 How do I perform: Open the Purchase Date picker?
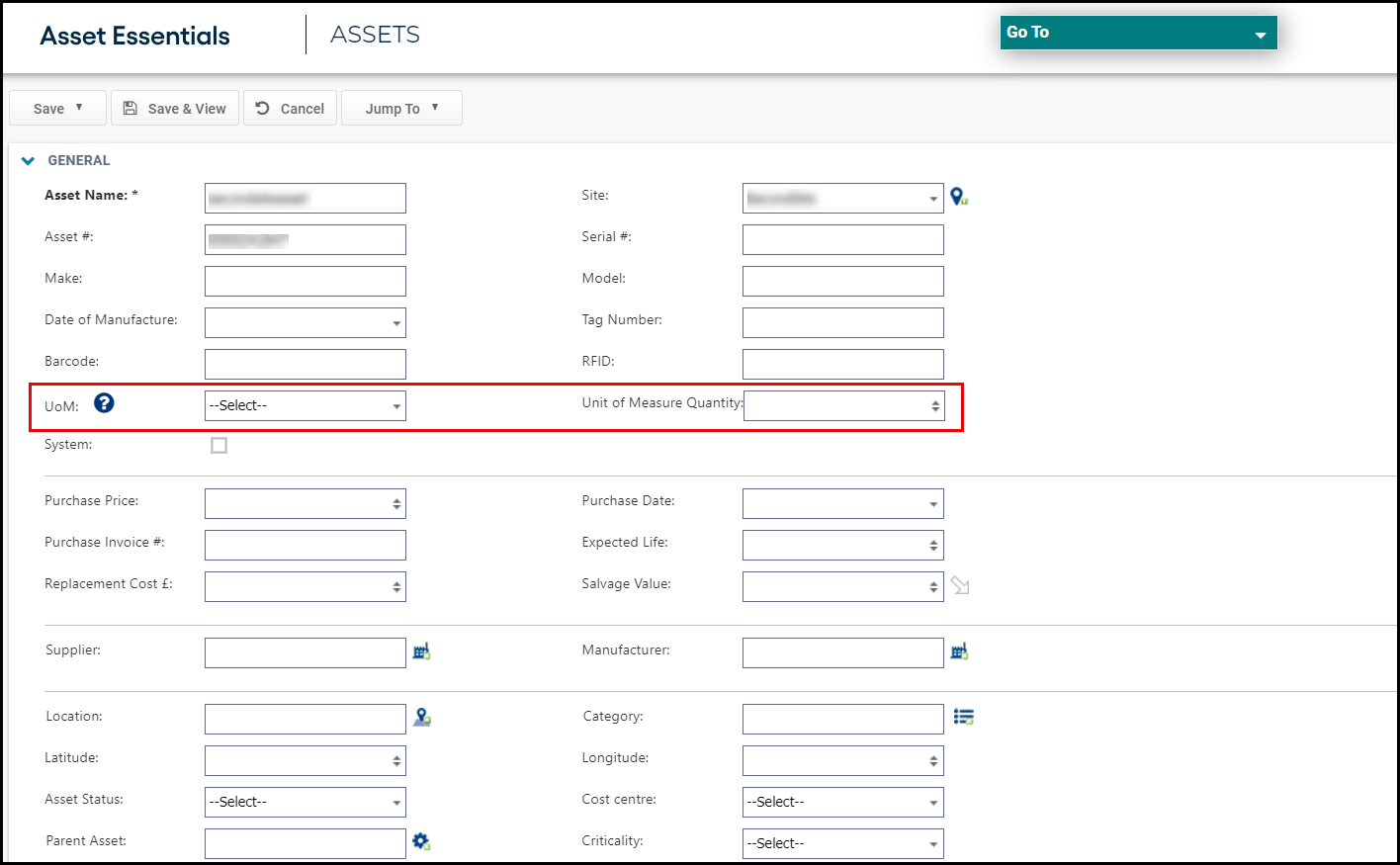coord(843,503)
